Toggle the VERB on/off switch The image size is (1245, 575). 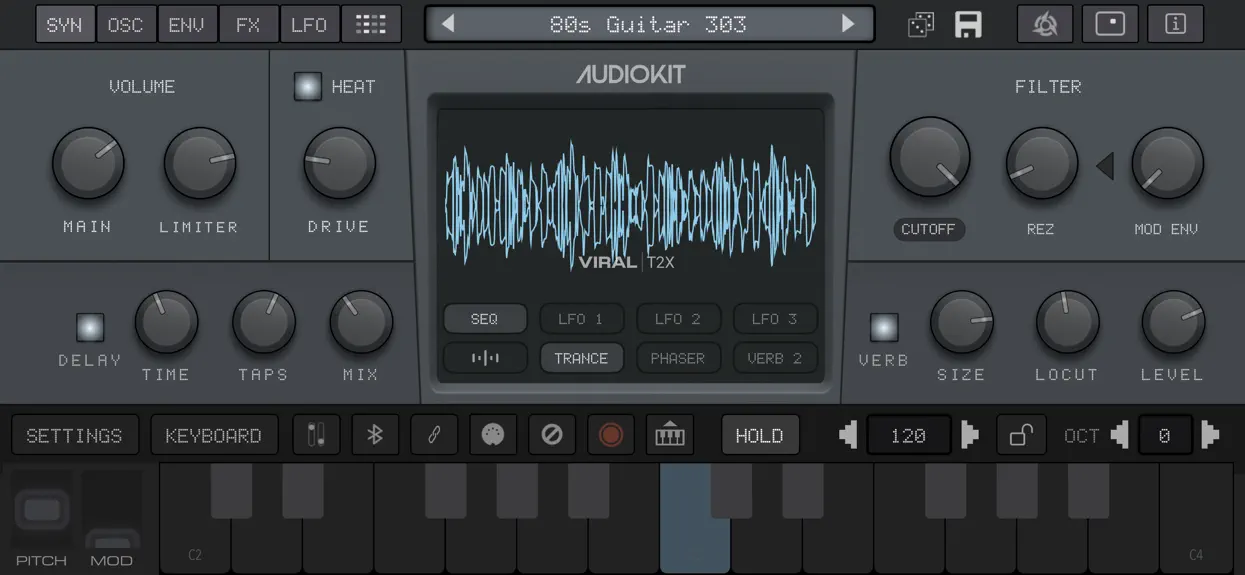(883, 327)
